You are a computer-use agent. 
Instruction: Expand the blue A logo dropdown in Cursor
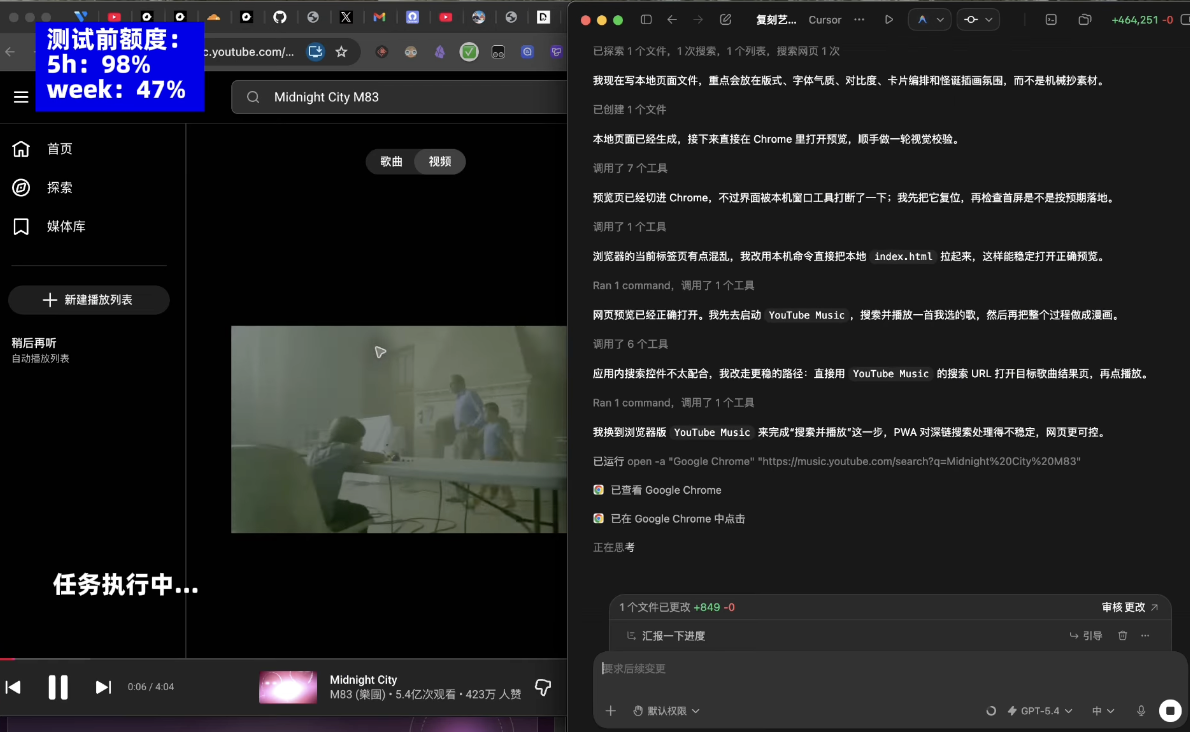coord(930,20)
